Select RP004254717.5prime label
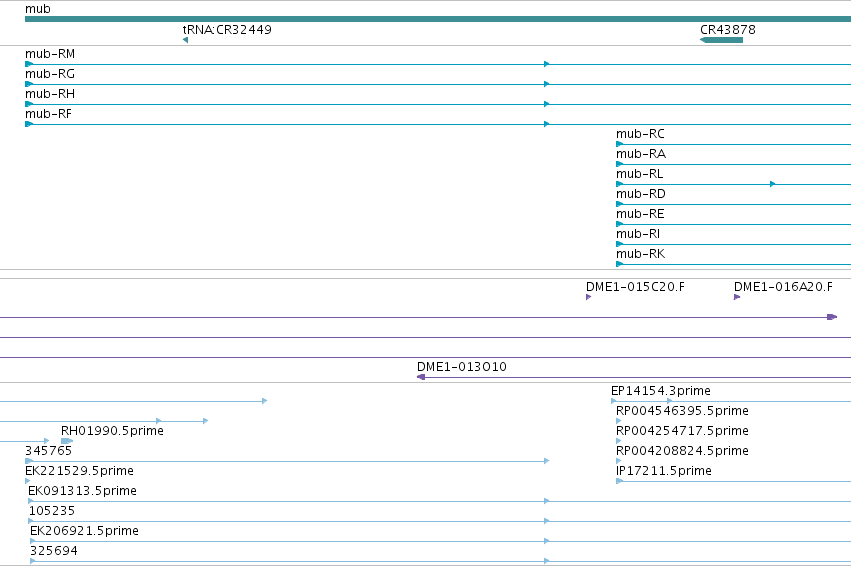Viewport: 851px width, 566px height. (682, 431)
